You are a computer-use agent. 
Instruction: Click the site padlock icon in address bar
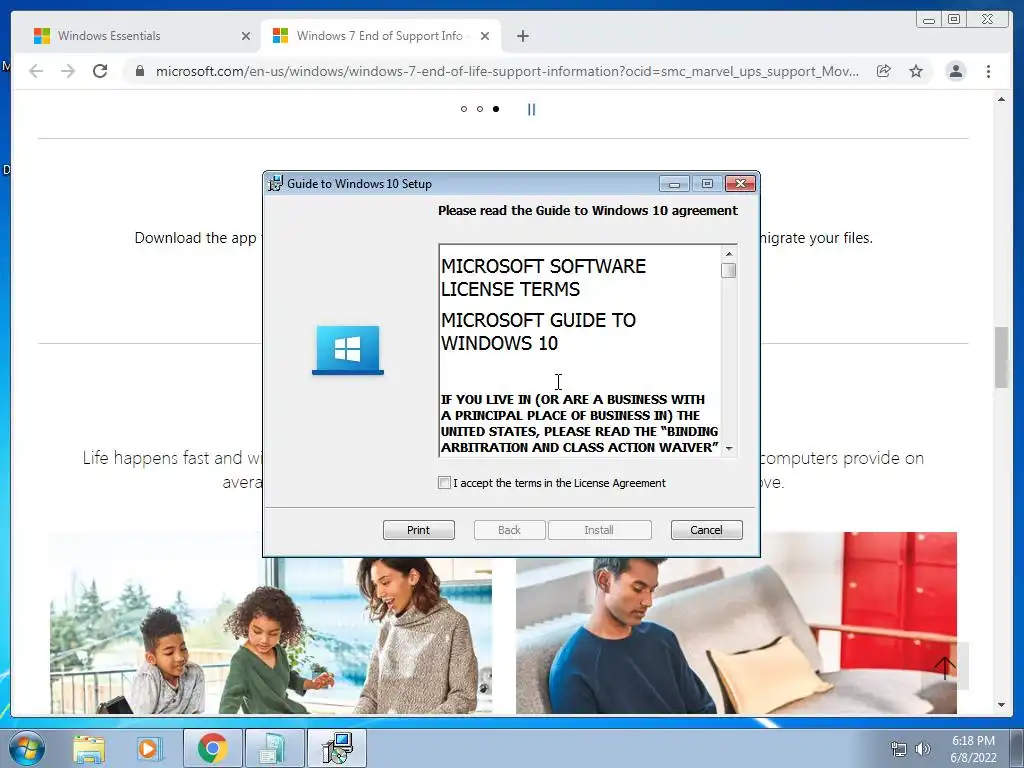tap(140, 71)
